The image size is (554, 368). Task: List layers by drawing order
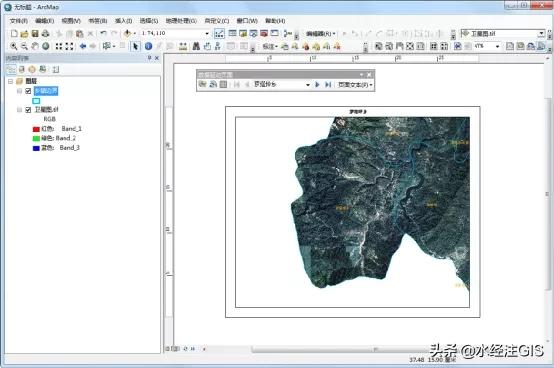(x=11, y=70)
